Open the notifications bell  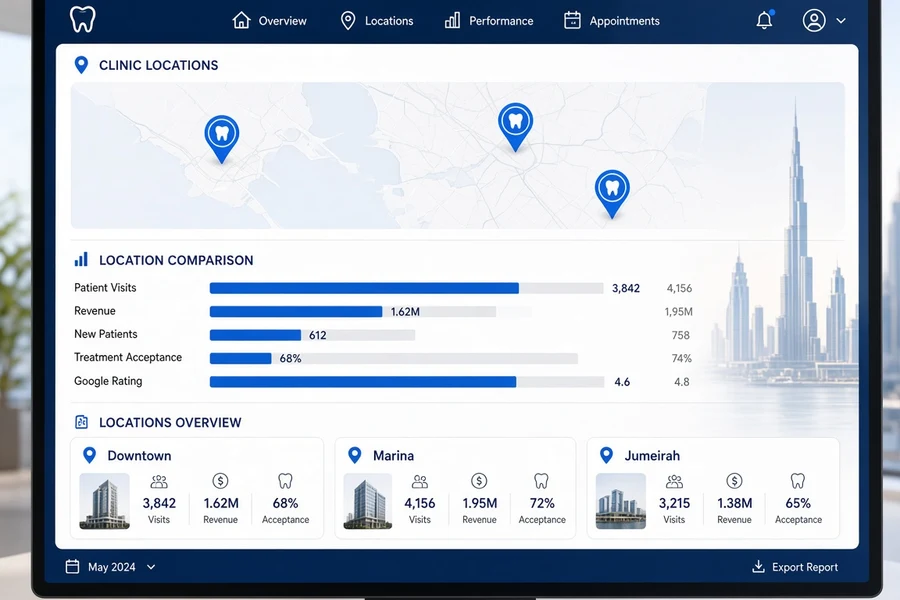pos(764,20)
